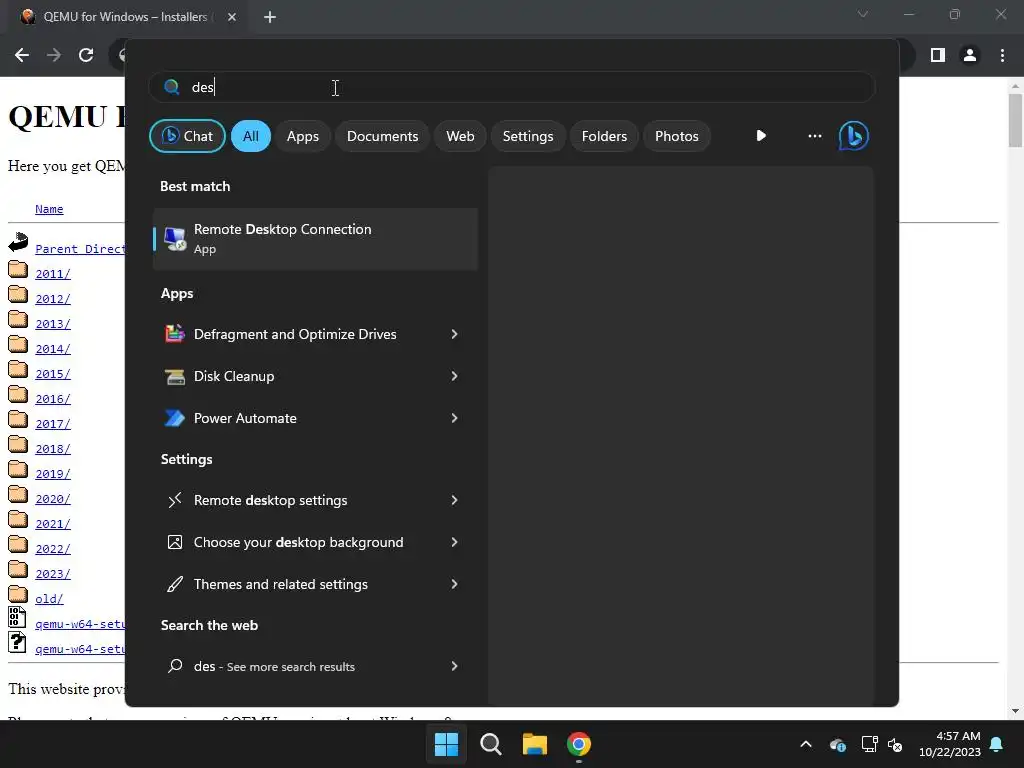The image size is (1024, 768).
Task: Open the old/ directory link
Action: (x=49, y=598)
